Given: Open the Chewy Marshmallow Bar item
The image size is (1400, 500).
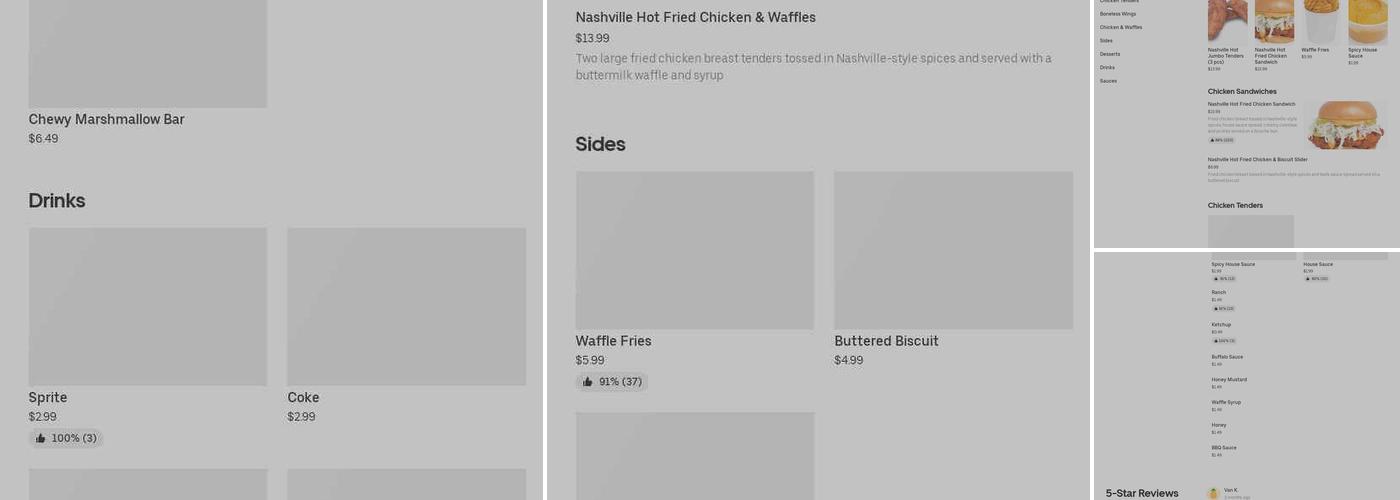Looking at the screenshot, I should click(x=106, y=120).
